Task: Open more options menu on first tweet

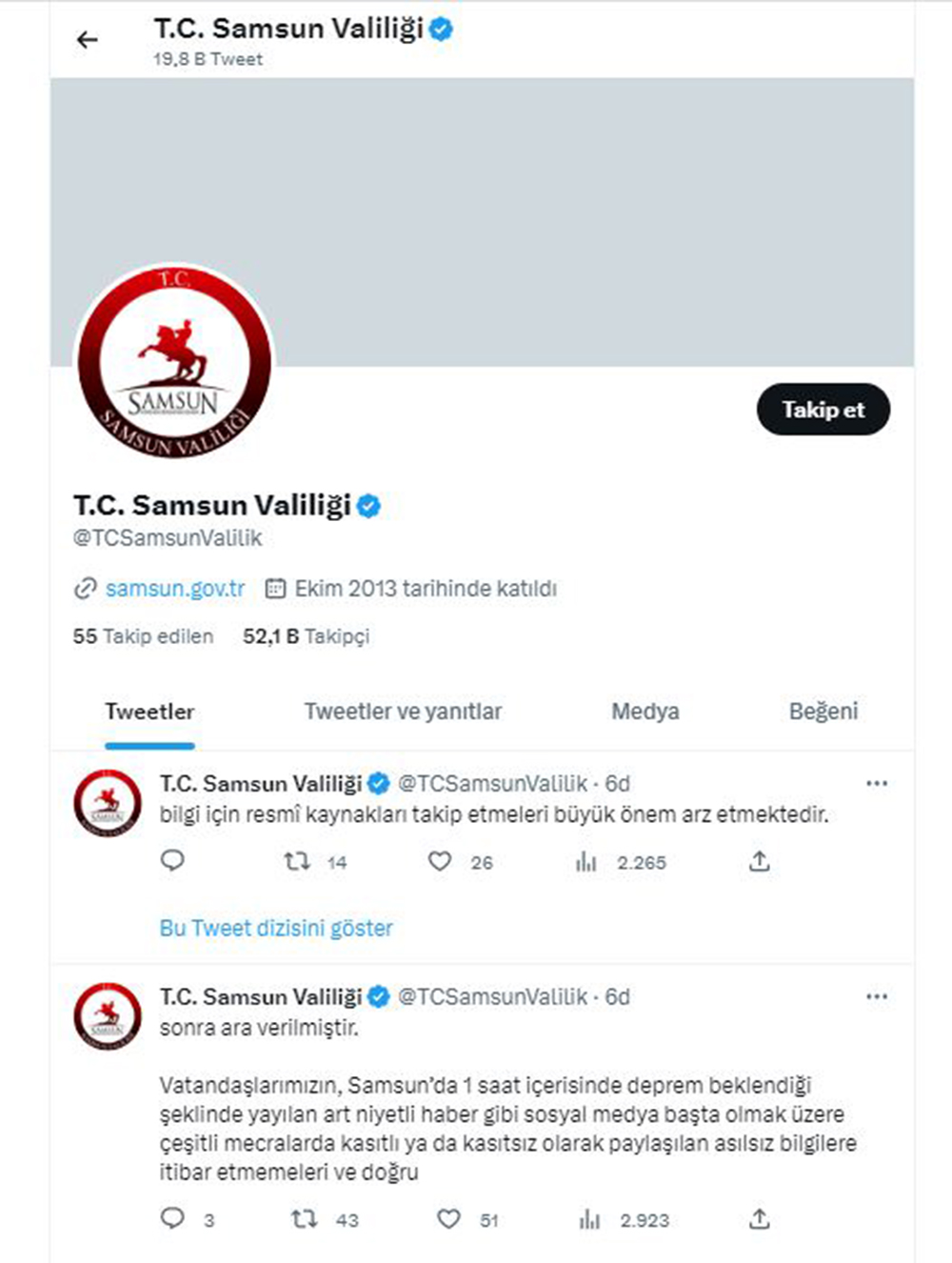Action: point(877,783)
